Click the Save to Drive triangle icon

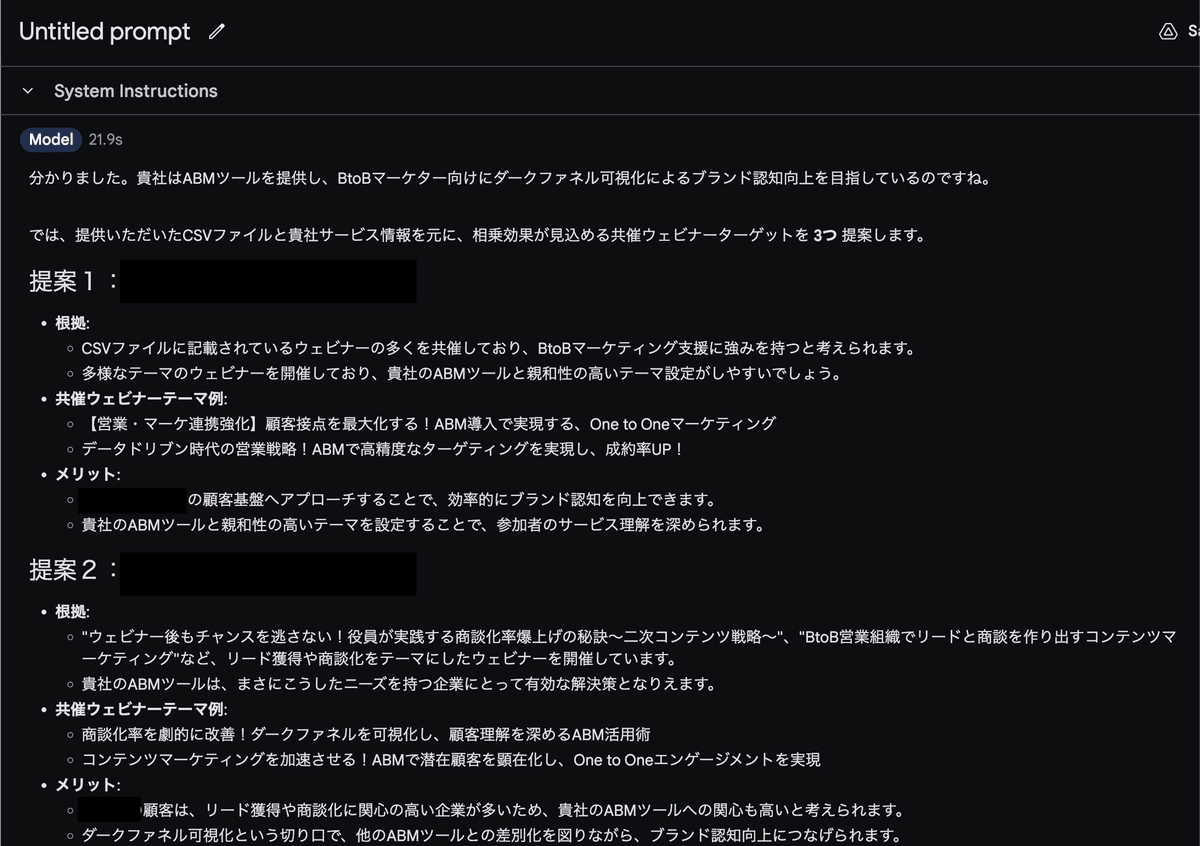1168,31
